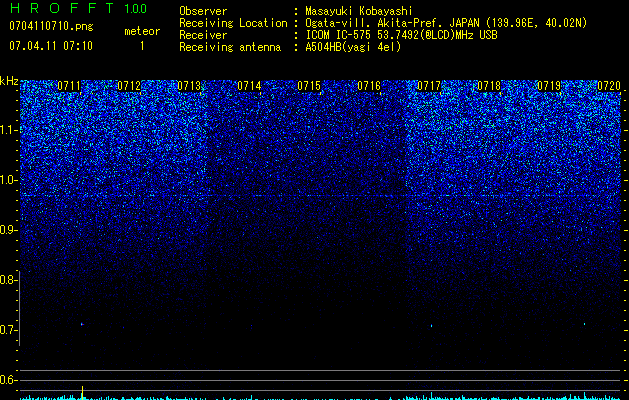Viewport: 629px width, 400px height.
Task: Click the version number 1.0.0
Action: pos(136,8)
